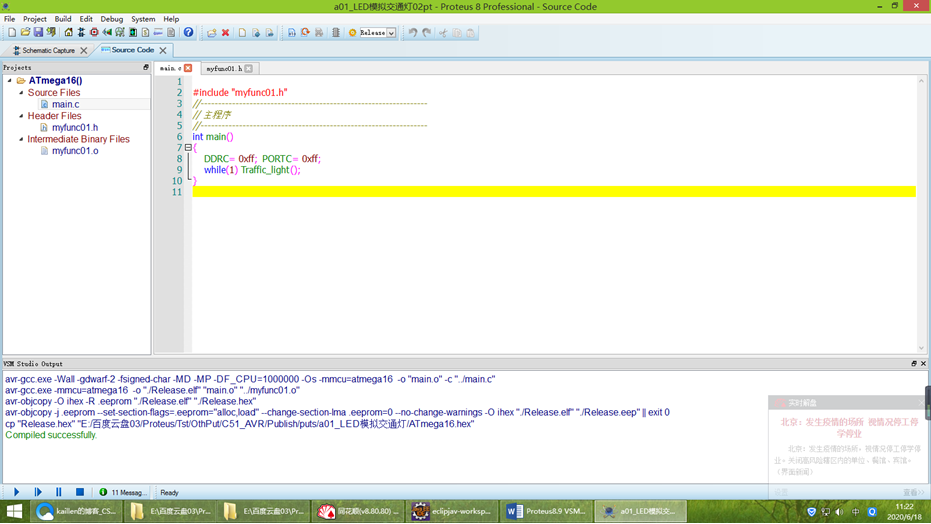Start simulation with the Play button
Screen dimensions: 931x524
(17, 492)
